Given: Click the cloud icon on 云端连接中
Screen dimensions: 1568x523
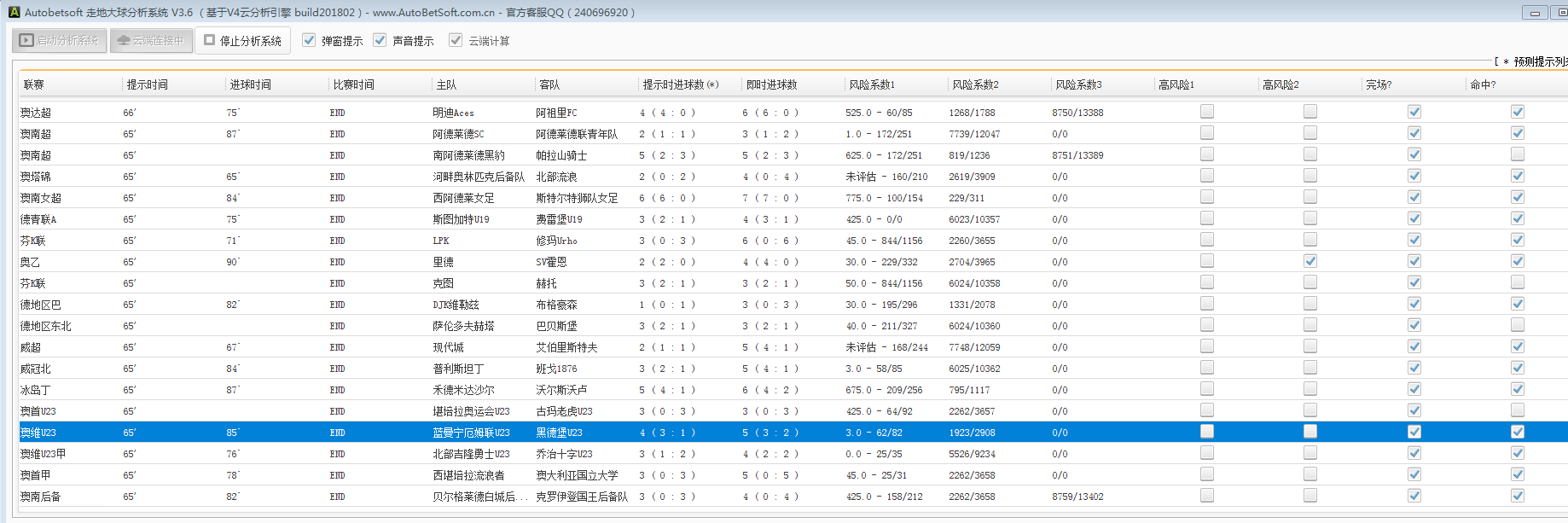Looking at the screenshot, I should 124,41.
